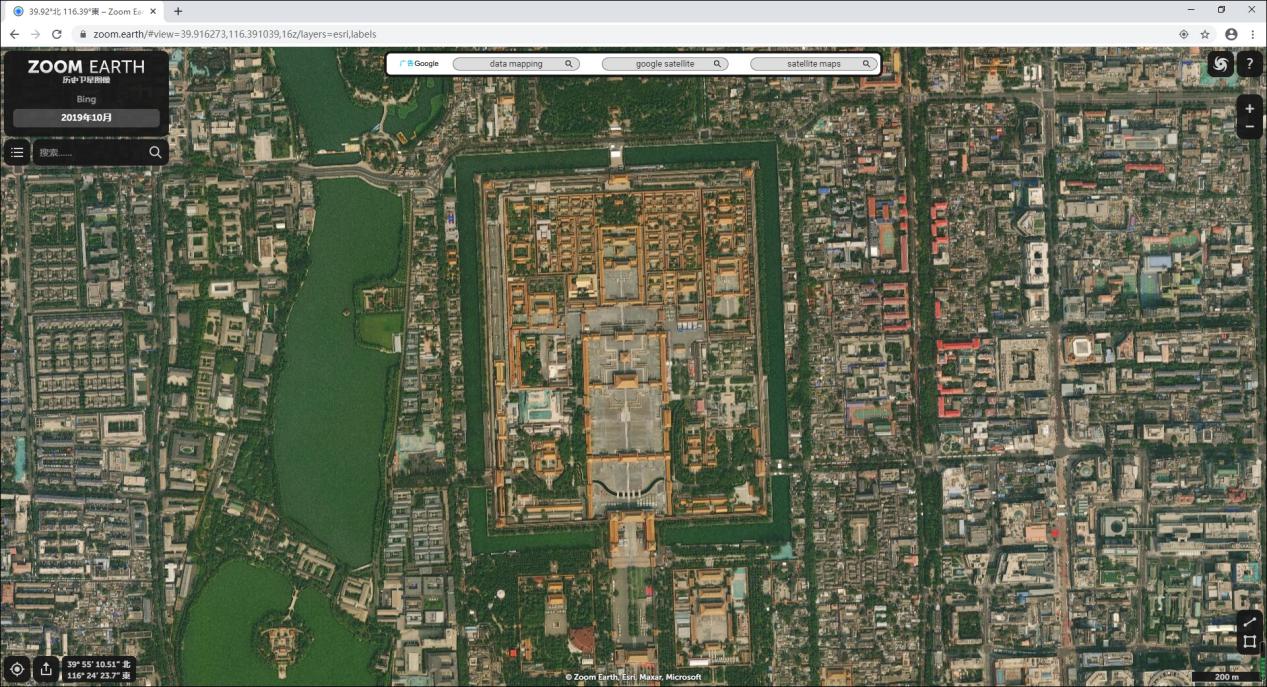Click the locate me crosshair icon
1267x687 pixels.
click(x=17, y=669)
